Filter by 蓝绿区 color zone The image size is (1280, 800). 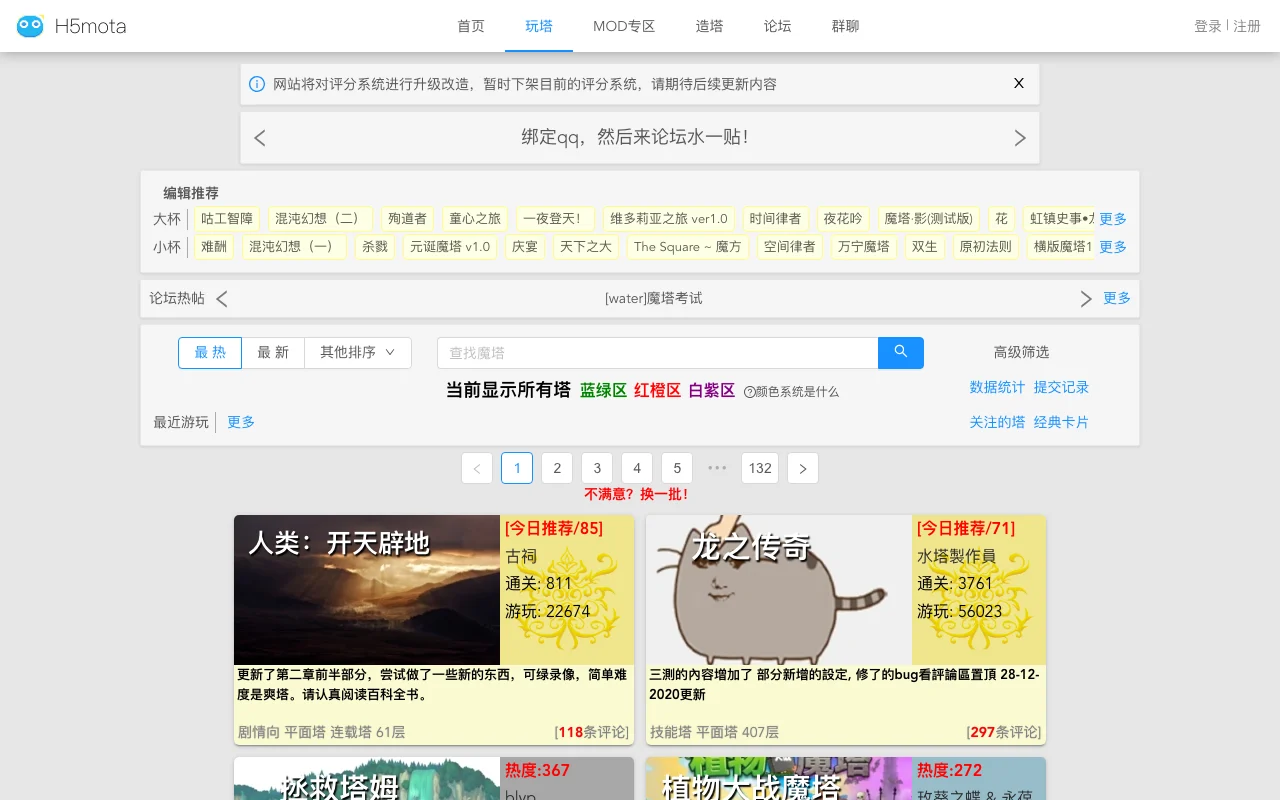coord(603,390)
